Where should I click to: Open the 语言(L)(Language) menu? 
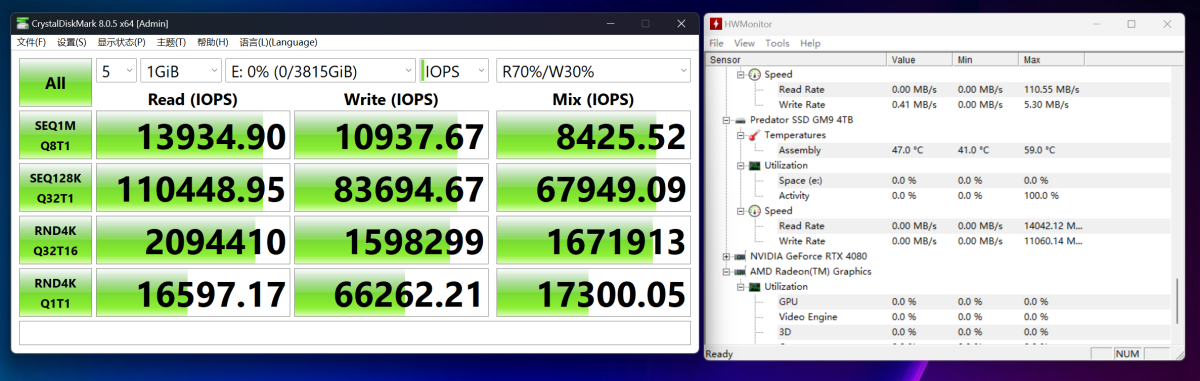pos(279,42)
